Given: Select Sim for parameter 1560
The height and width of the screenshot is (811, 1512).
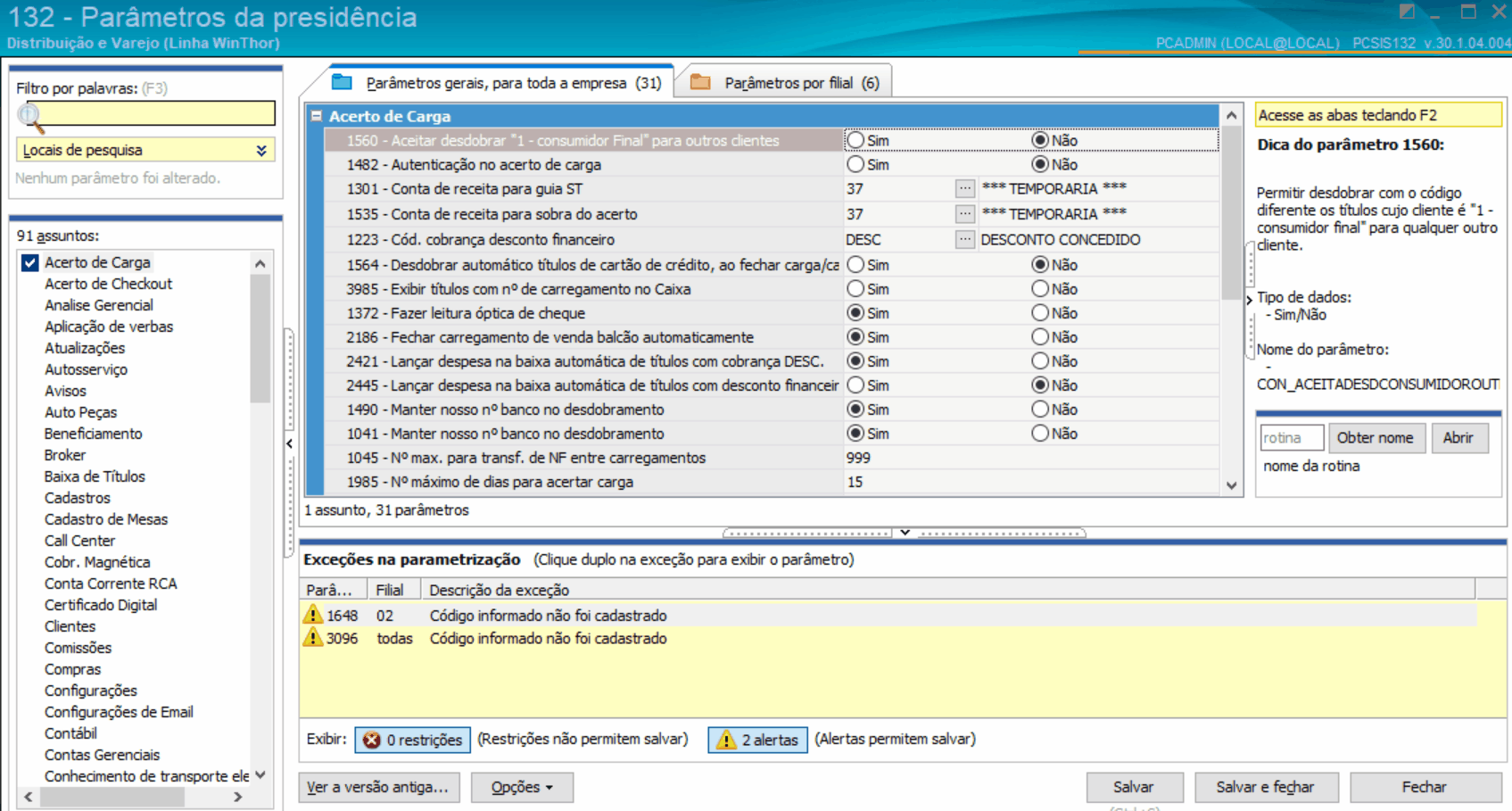Looking at the screenshot, I should (855, 140).
